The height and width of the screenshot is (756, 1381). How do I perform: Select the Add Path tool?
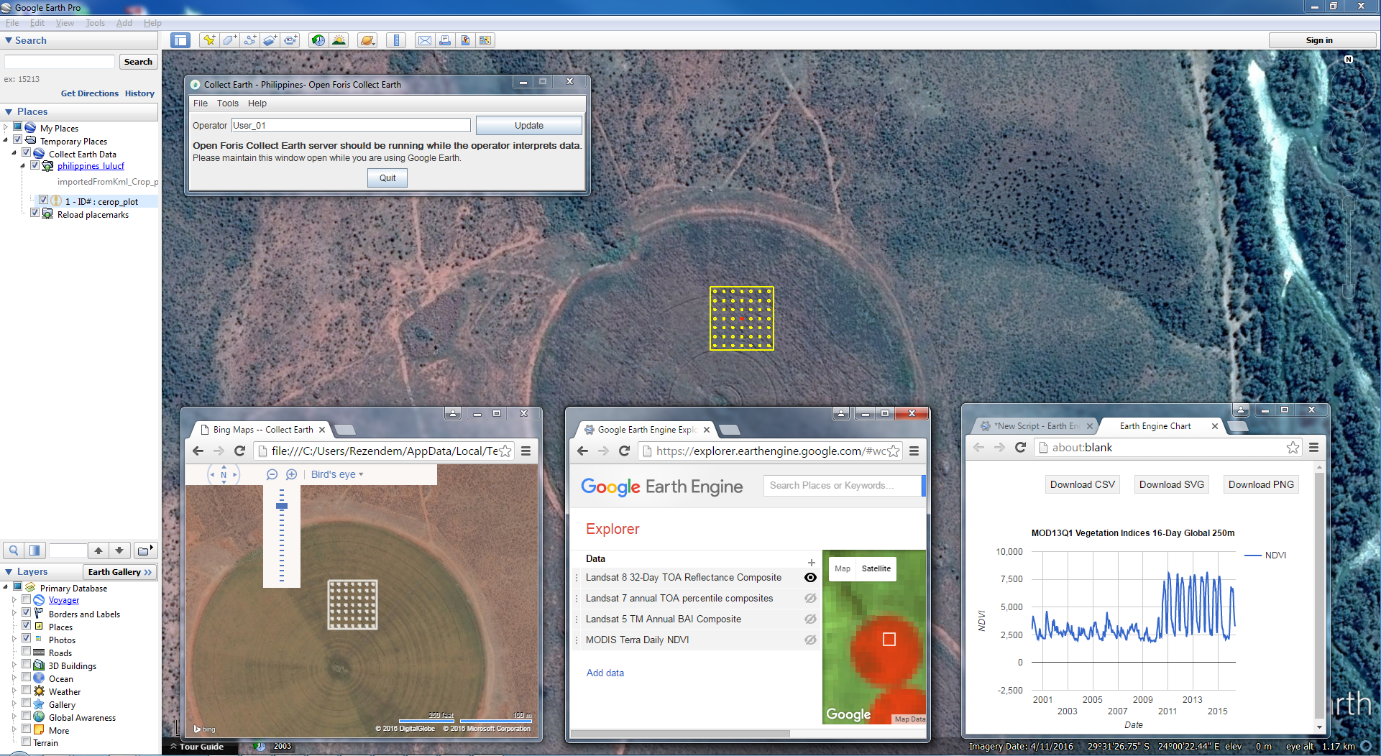click(250, 40)
